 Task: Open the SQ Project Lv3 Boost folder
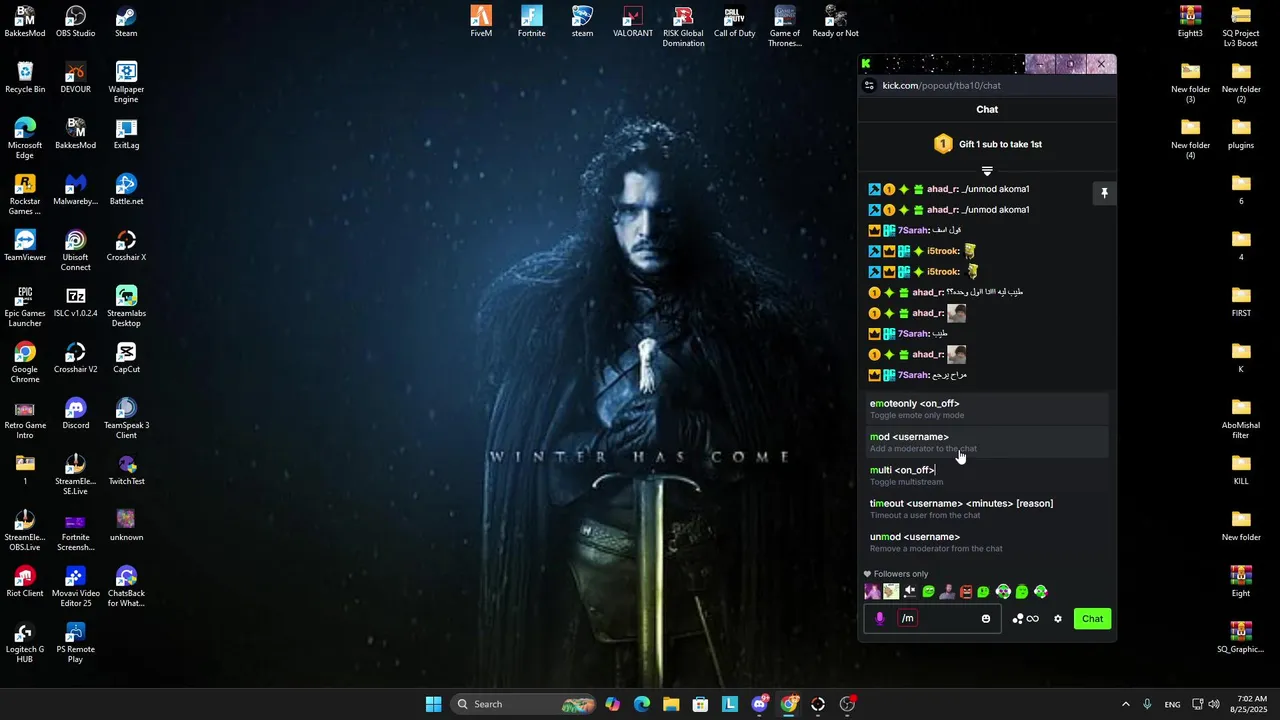pos(1241,27)
